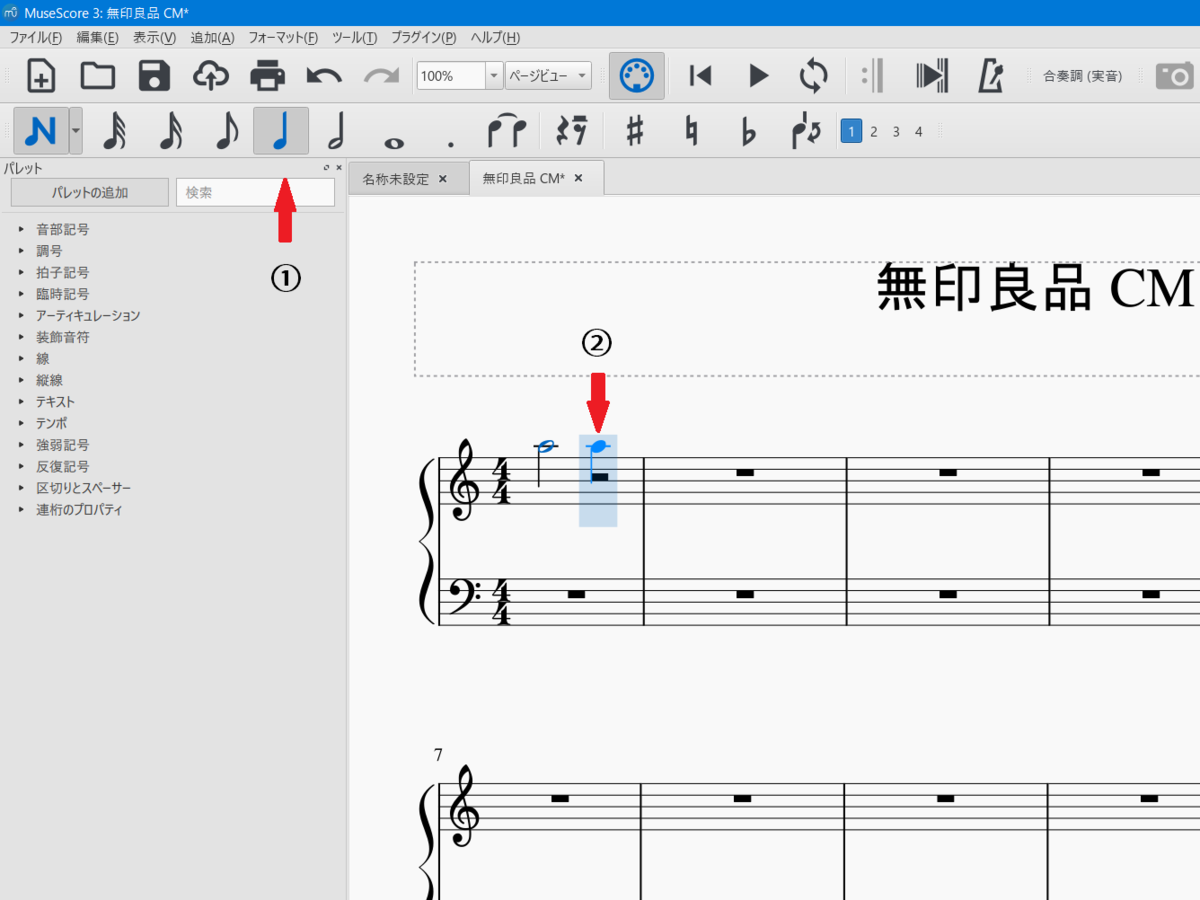This screenshot has height=900, width=1200.
Task: Select the eighth note duration
Action: pos(226,131)
